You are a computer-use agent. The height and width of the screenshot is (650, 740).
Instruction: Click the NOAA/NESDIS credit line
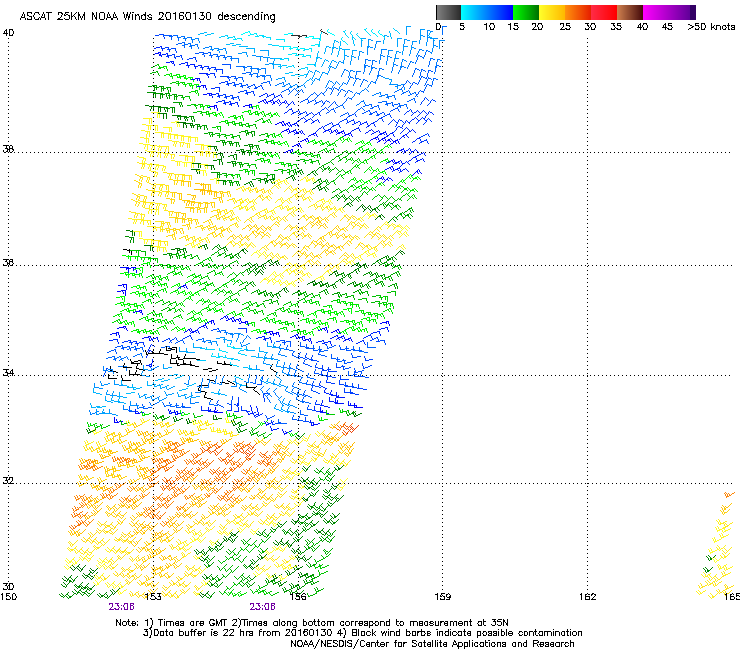(x=432, y=644)
